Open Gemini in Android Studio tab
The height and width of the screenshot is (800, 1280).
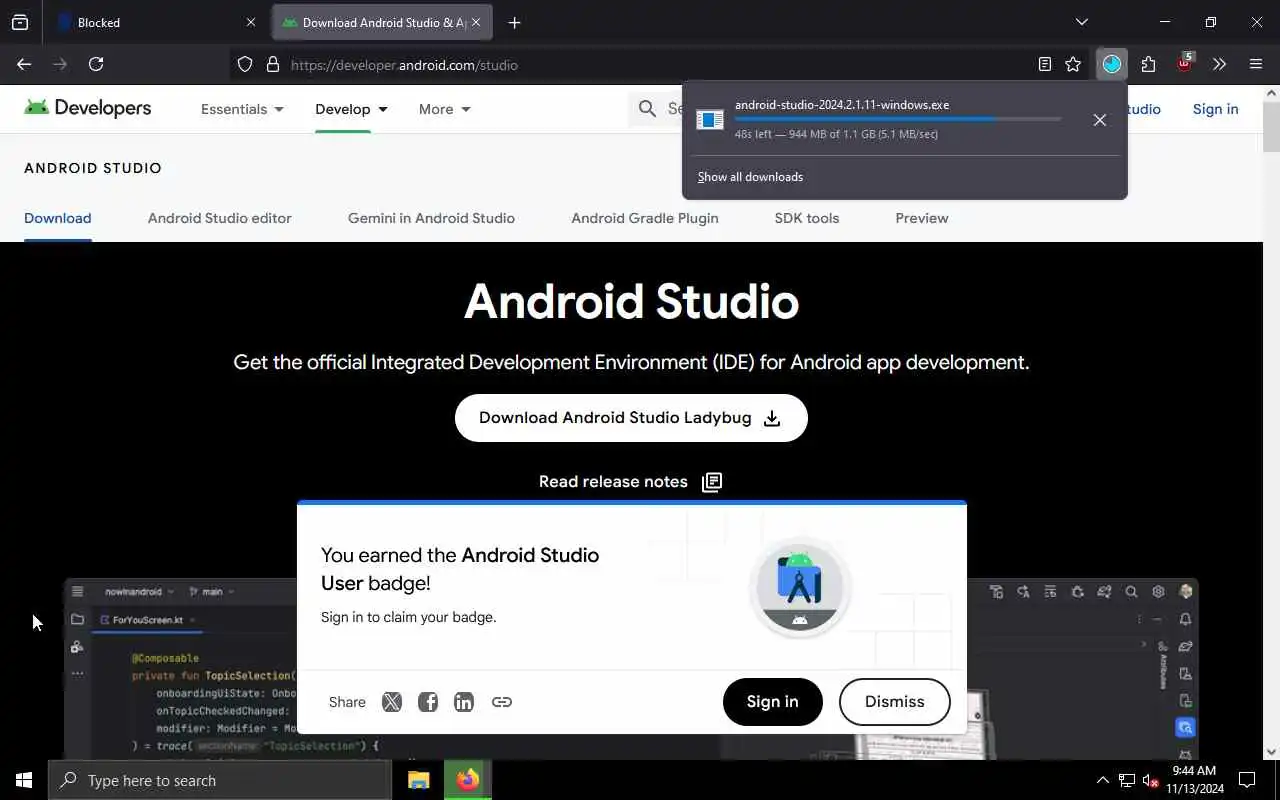pyautogui.click(x=431, y=218)
